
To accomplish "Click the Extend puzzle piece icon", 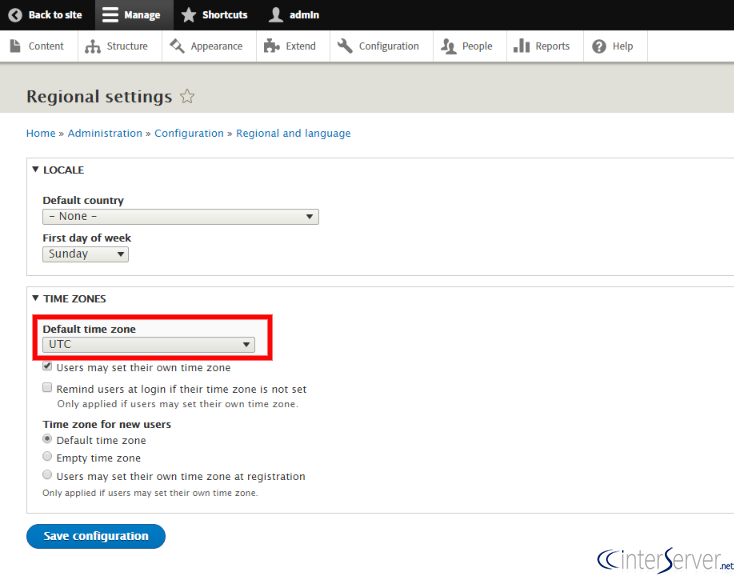I will click(x=272, y=46).
